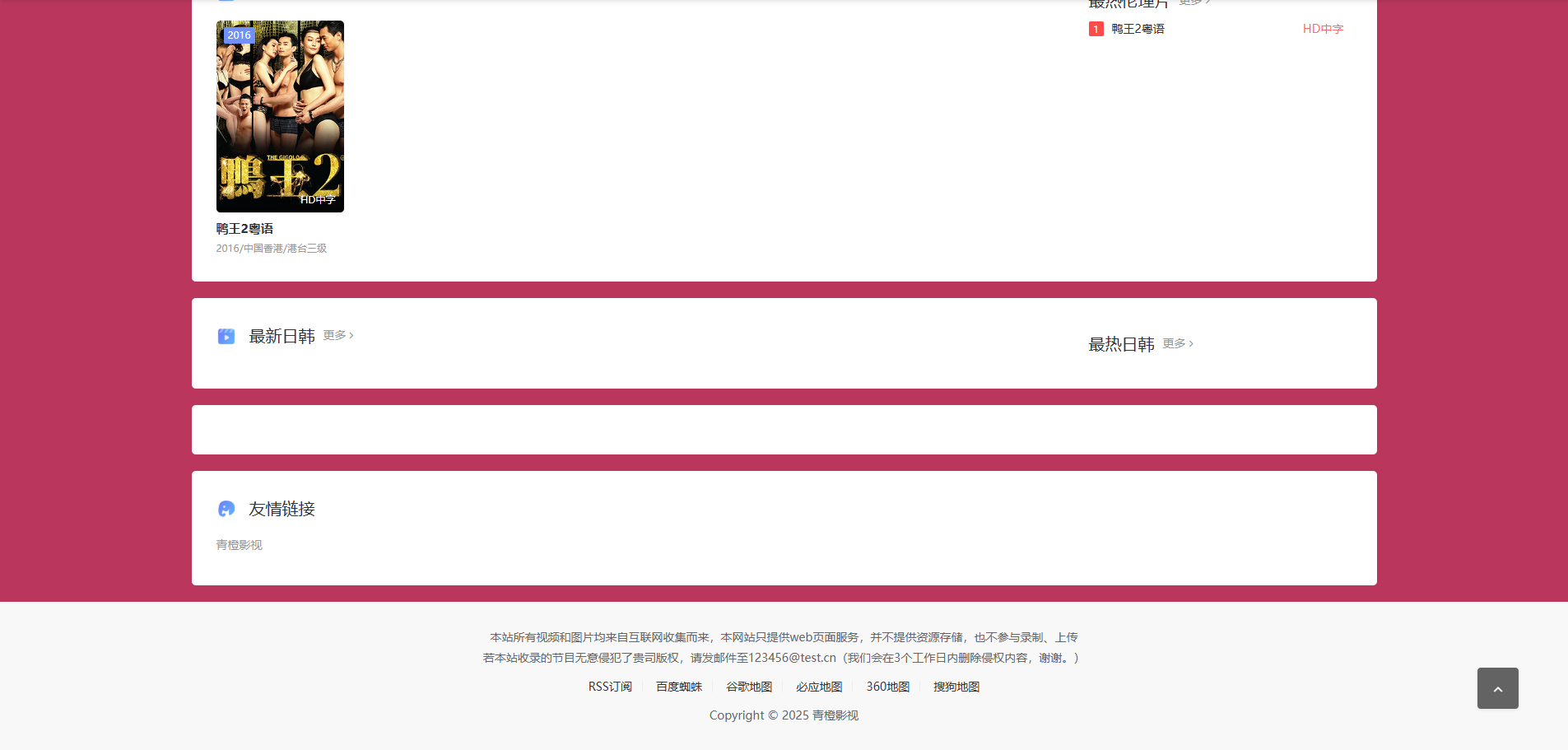Screen dimensions: 1568x750
Task: Click the link icon beside 友情链接
Action: pyautogui.click(x=226, y=509)
